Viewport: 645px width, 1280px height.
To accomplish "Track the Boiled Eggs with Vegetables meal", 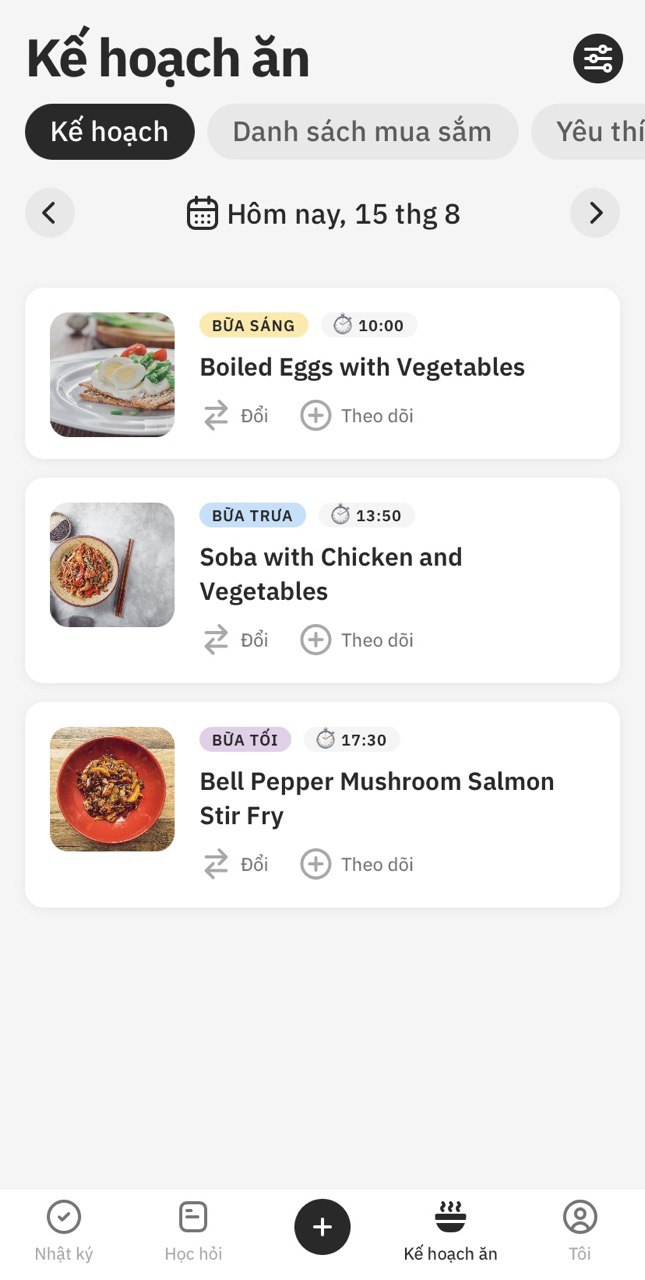I will point(357,416).
